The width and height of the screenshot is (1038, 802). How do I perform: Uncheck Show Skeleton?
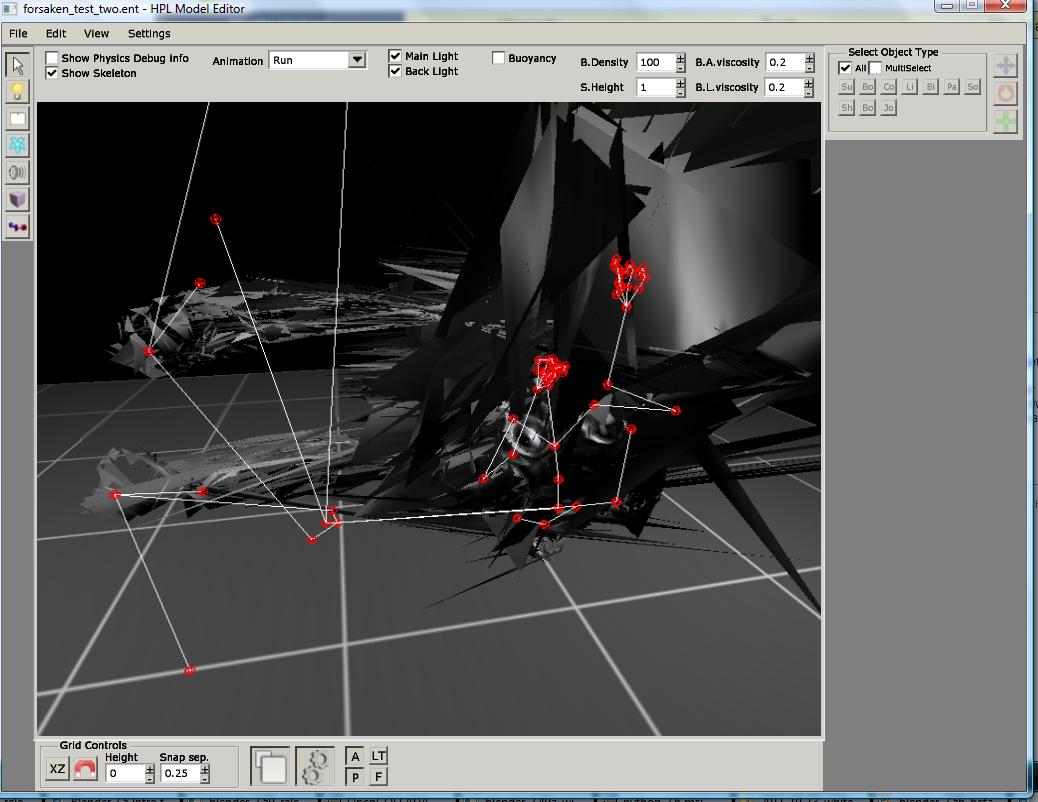tap(52, 73)
